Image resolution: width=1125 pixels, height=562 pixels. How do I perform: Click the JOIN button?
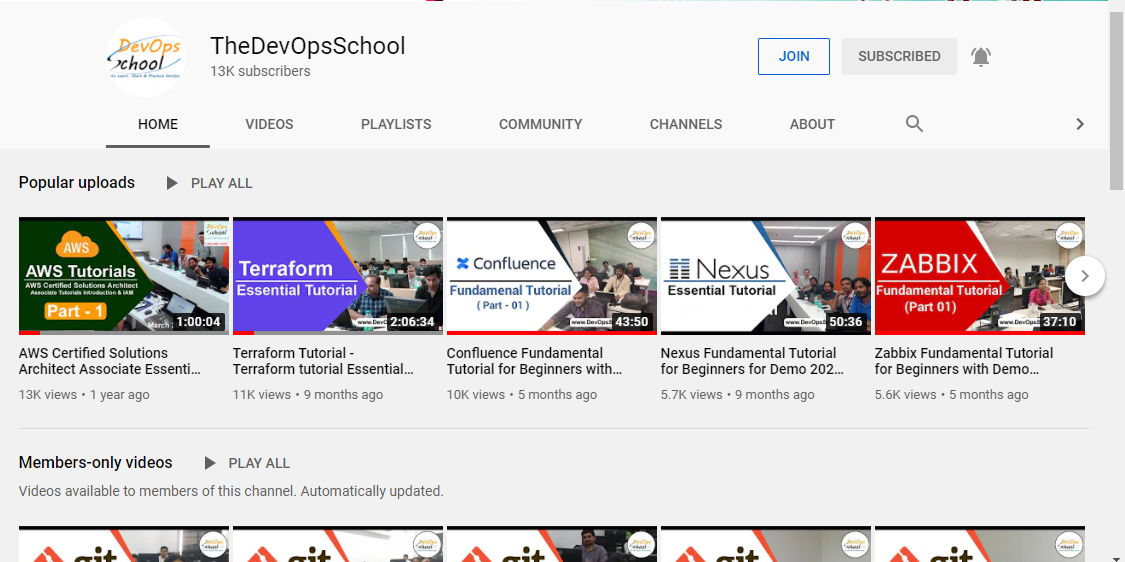[794, 57]
